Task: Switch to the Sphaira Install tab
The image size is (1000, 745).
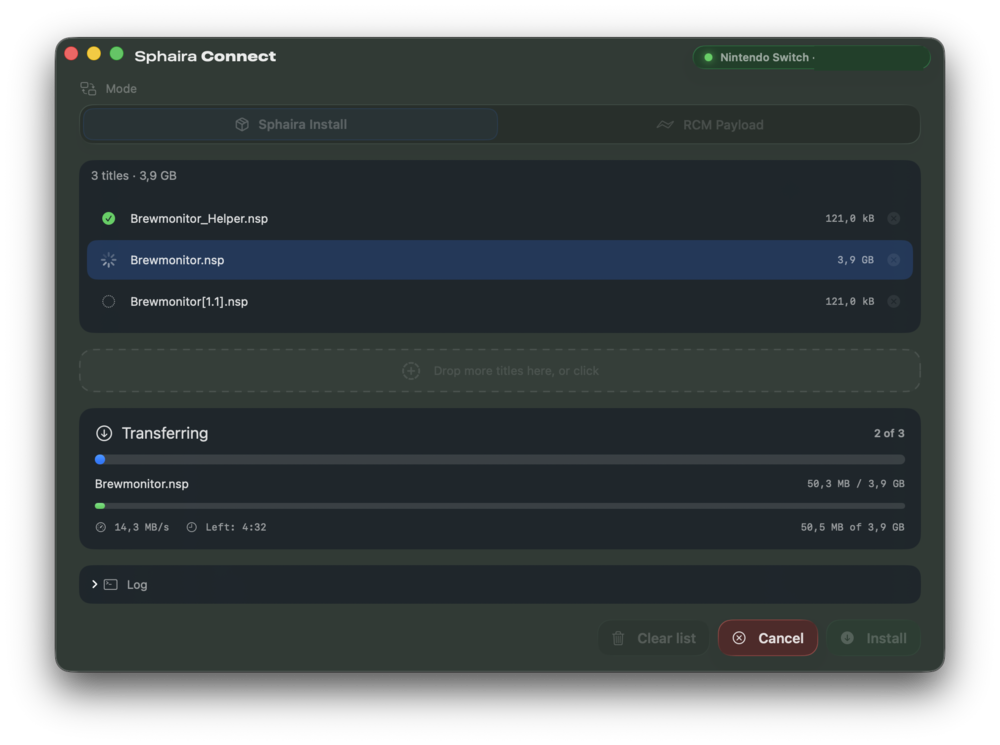Action: [290, 124]
